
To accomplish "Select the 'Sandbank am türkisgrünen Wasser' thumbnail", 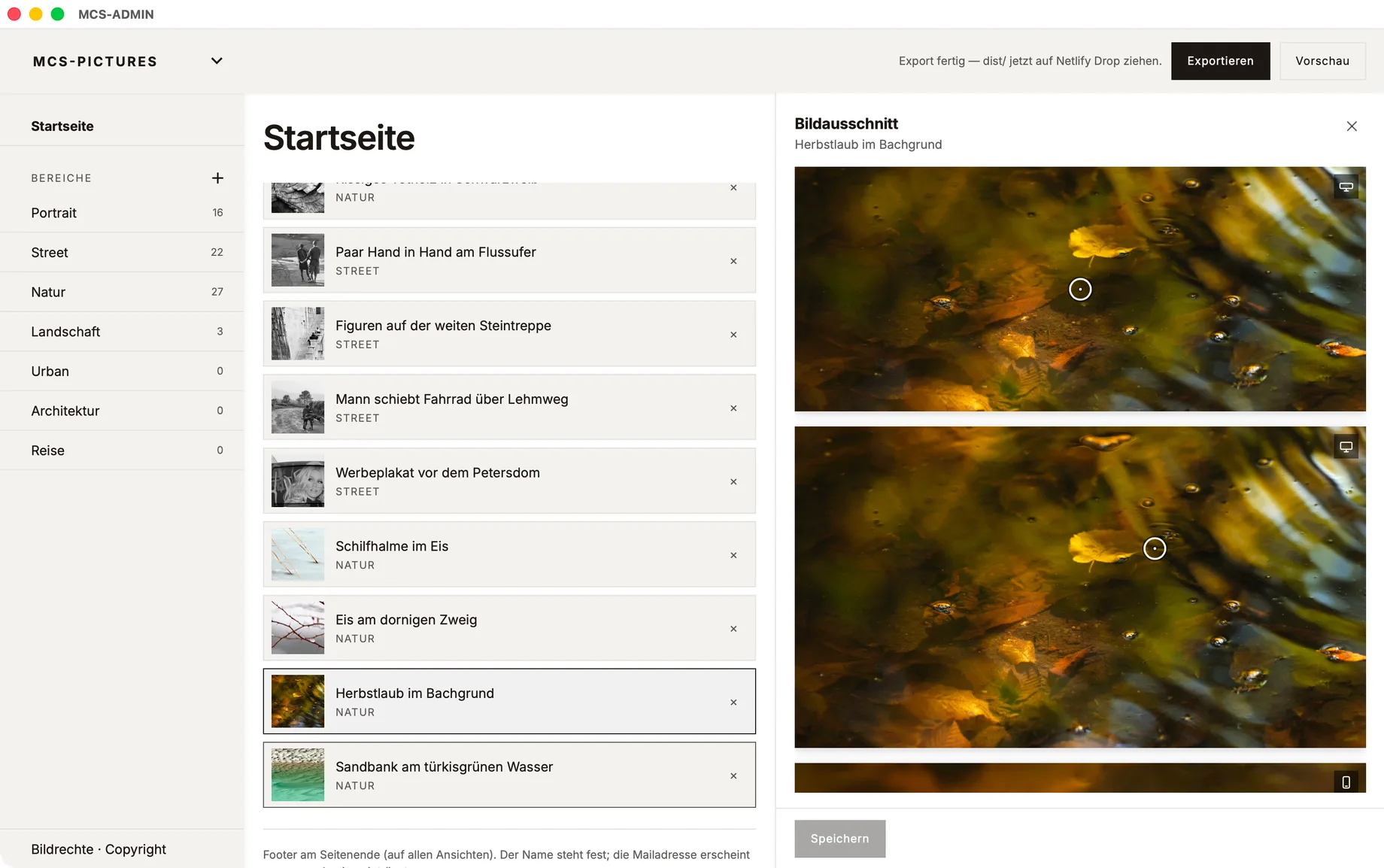I will pos(298,775).
